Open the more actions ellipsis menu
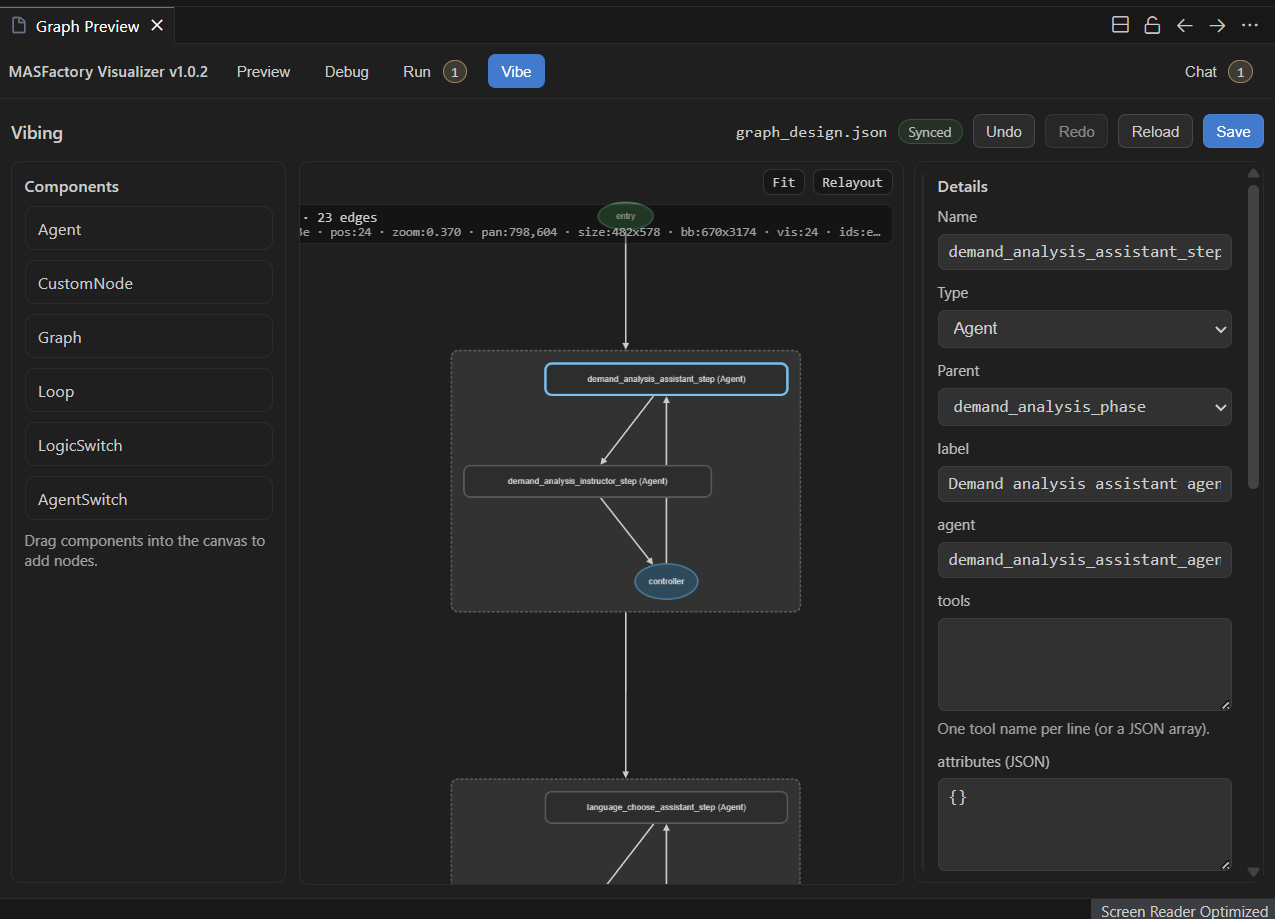The height and width of the screenshot is (919, 1275). click(1249, 25)
